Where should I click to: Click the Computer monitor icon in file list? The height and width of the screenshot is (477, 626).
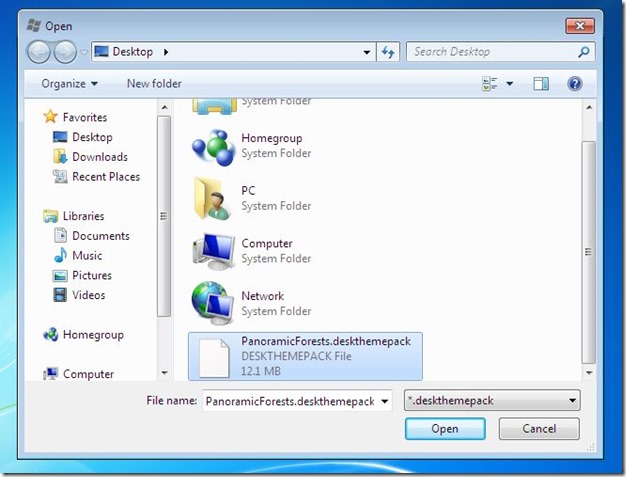click(214, 251)
